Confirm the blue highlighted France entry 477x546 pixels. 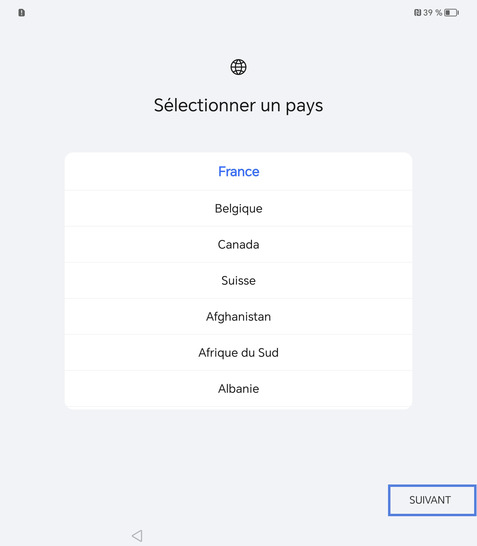coord(238,171)
